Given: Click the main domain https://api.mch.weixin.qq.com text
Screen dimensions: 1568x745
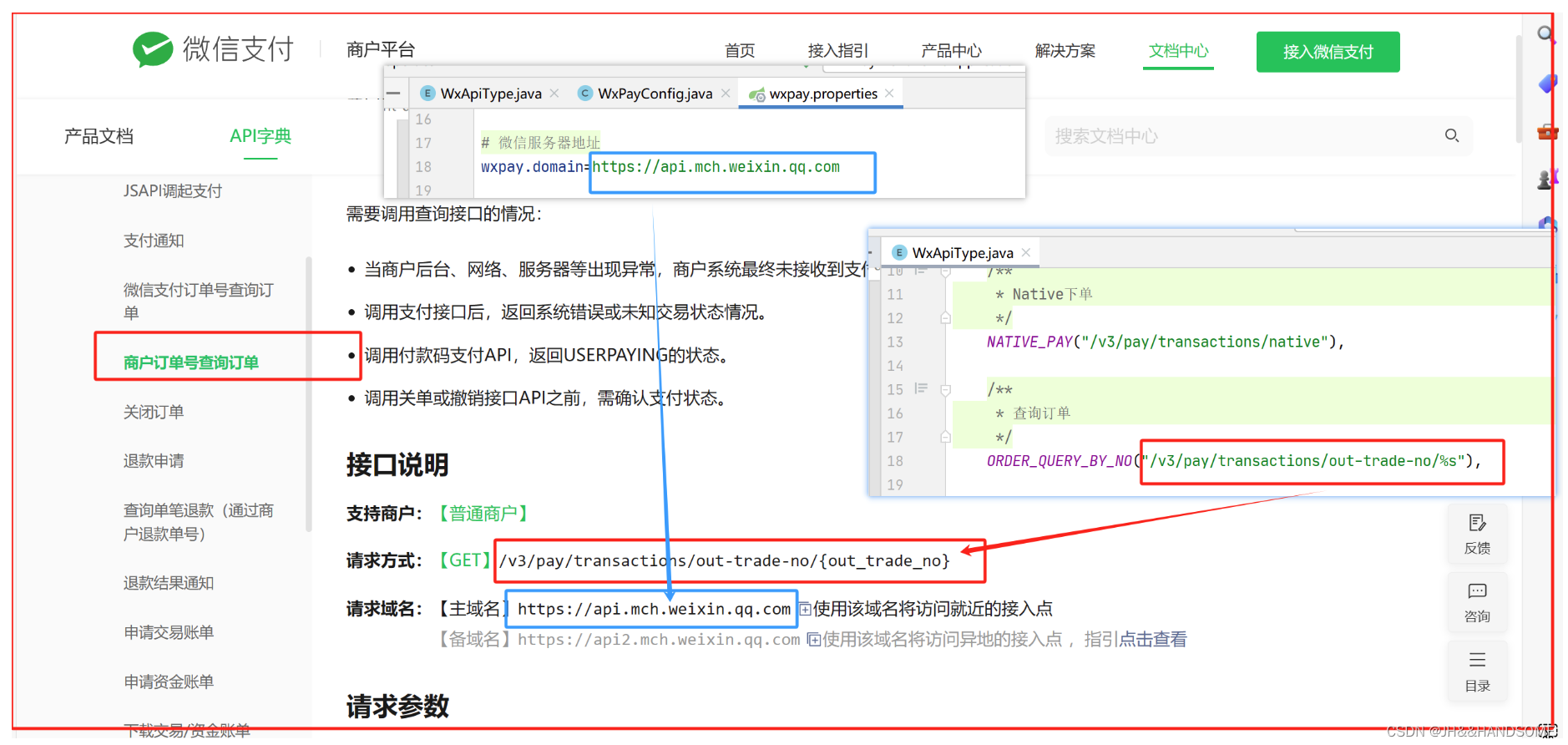Looking at the screenshot, I should (654, 609).
